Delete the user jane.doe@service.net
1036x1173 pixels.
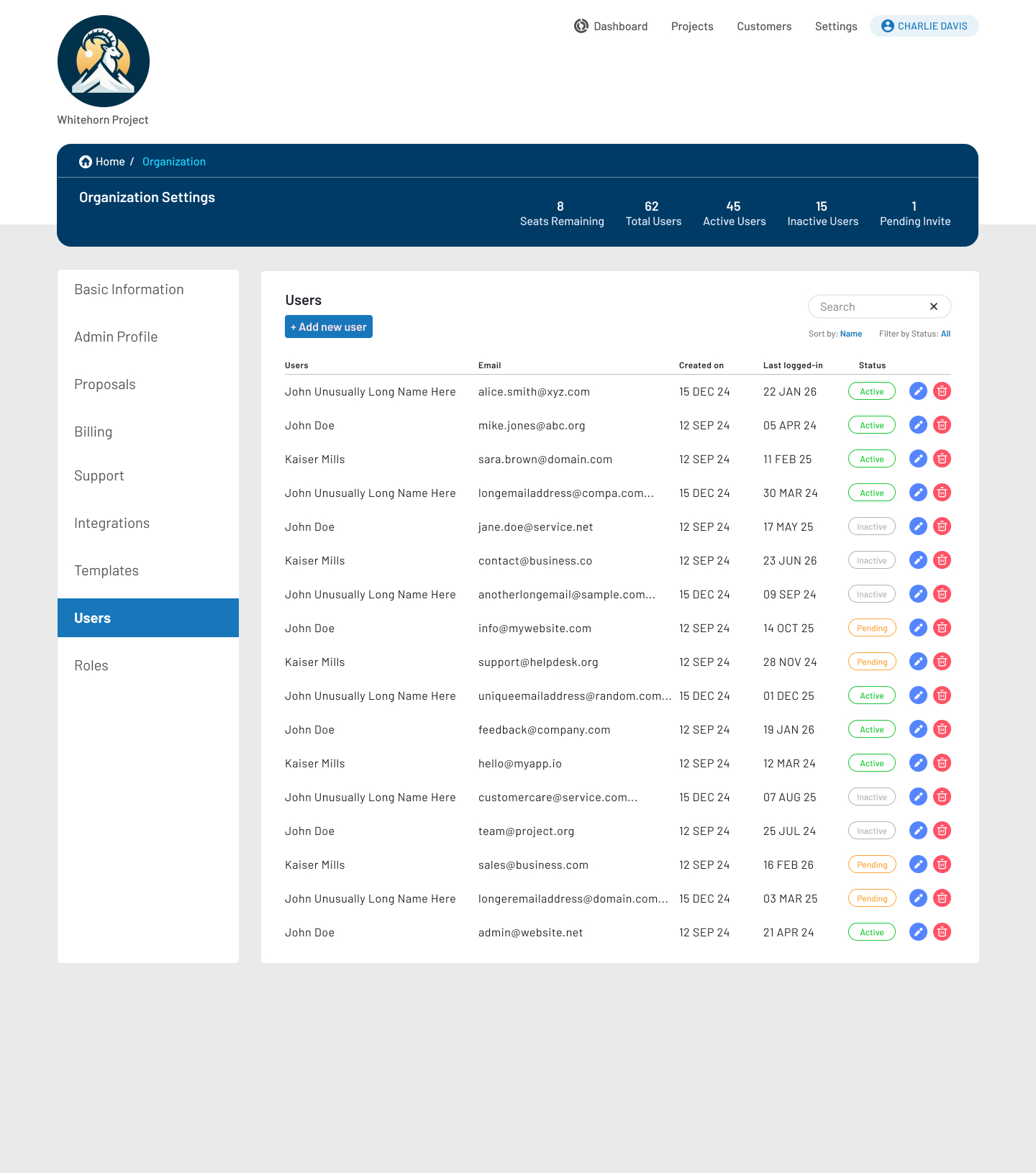[x=942, y=526]
